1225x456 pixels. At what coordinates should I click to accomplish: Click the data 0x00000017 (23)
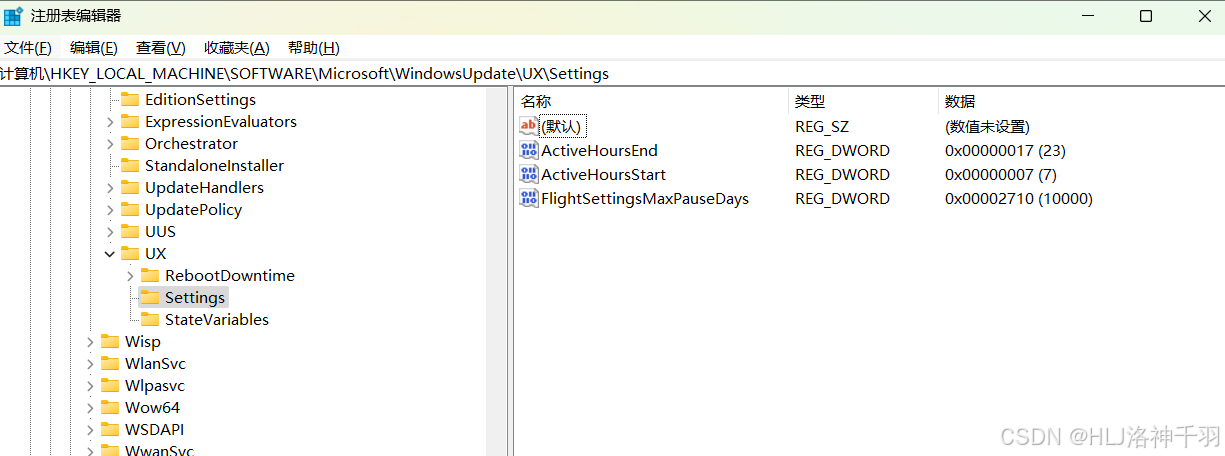[x=1005, y=150]
